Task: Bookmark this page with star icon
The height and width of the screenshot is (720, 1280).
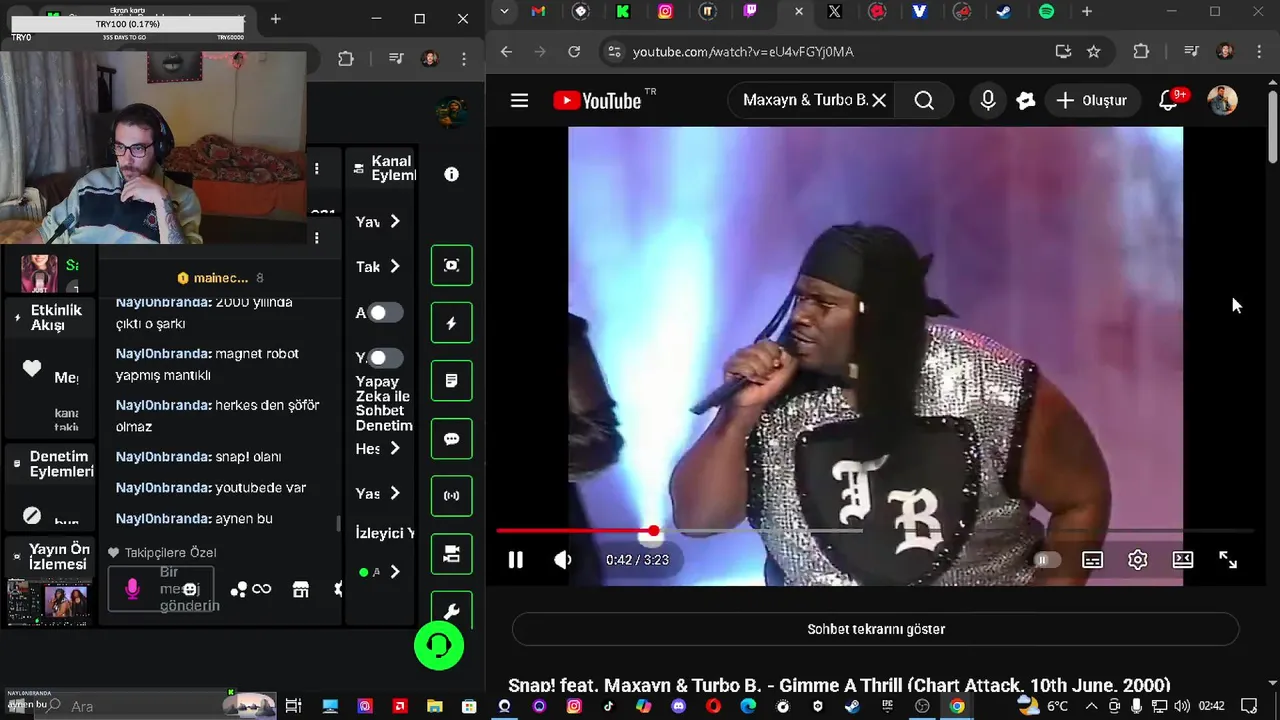Action: point(1094,51)
